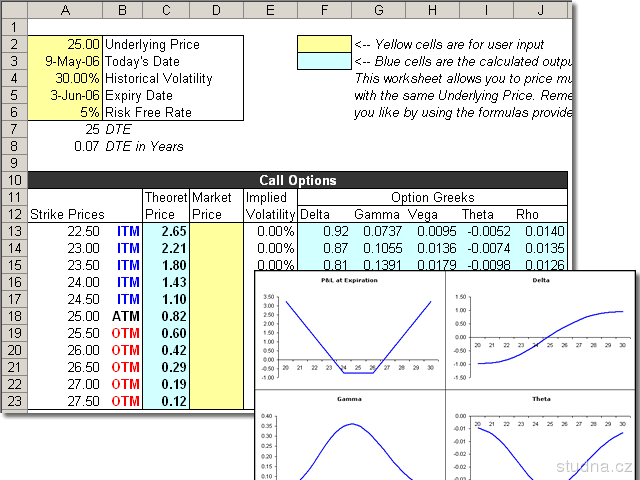Select column C header
This screenshot has height=480, width=640.
(165, 10)
